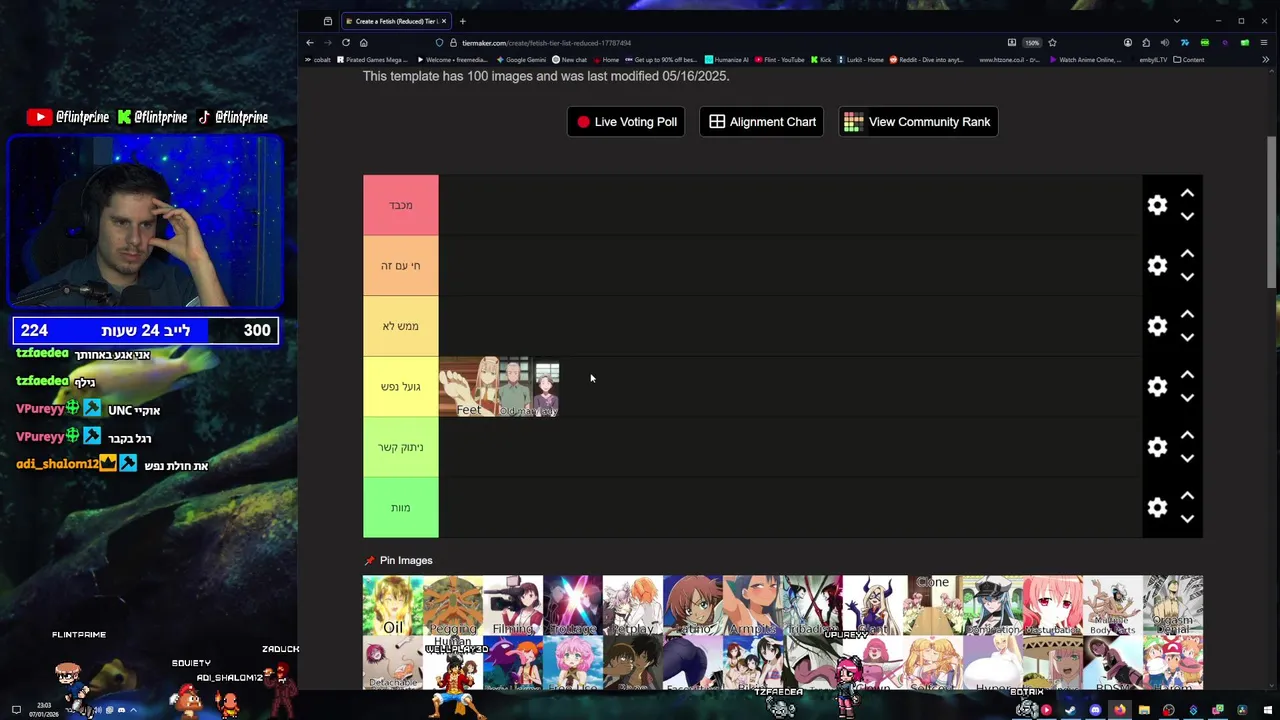Open the Content bookmarks folder
1280x720 pixels.
(x=1189, y=60)
